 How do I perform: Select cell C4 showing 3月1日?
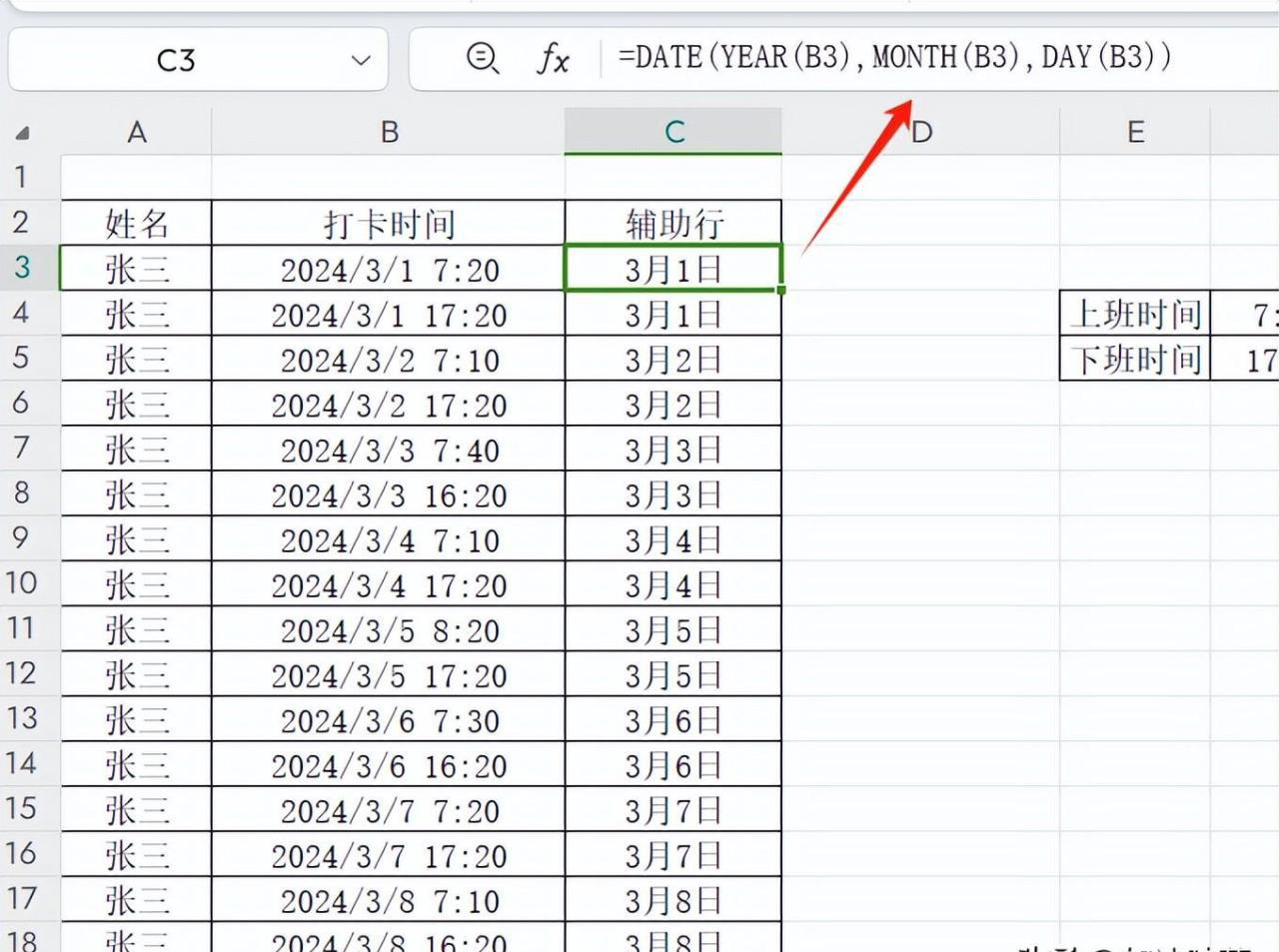(673, 314)
